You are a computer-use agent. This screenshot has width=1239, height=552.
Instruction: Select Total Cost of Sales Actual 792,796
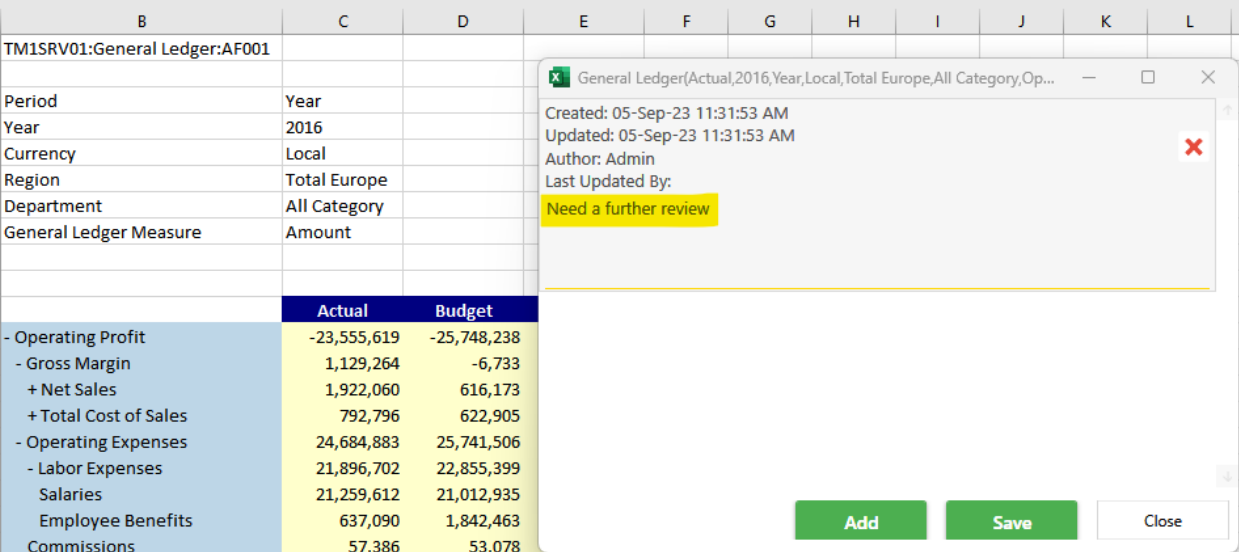coord(343,415)
